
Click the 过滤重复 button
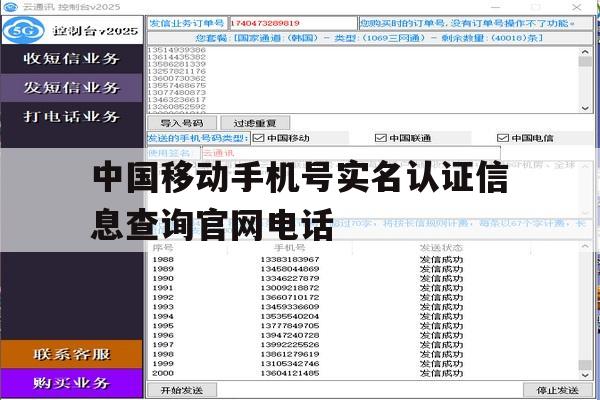pos(255,123)
